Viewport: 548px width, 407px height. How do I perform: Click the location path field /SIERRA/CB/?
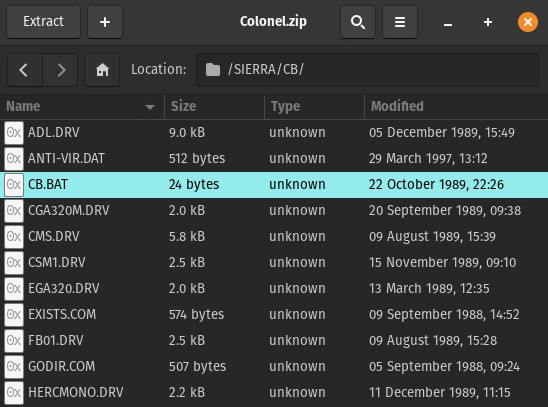pyautogui.click(x=367, y=70)
